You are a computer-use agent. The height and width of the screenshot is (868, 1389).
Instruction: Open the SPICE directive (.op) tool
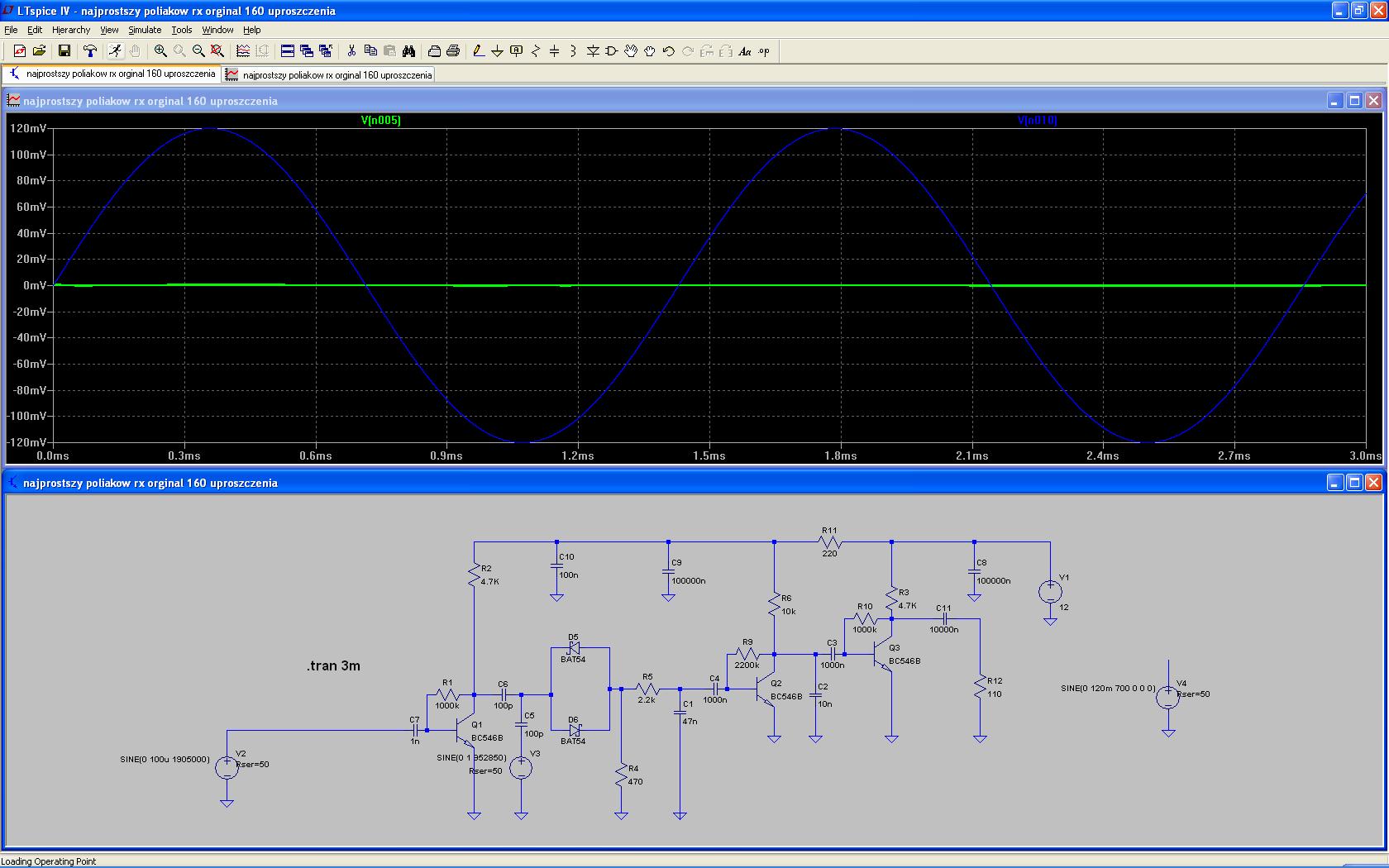click(764, 51)
